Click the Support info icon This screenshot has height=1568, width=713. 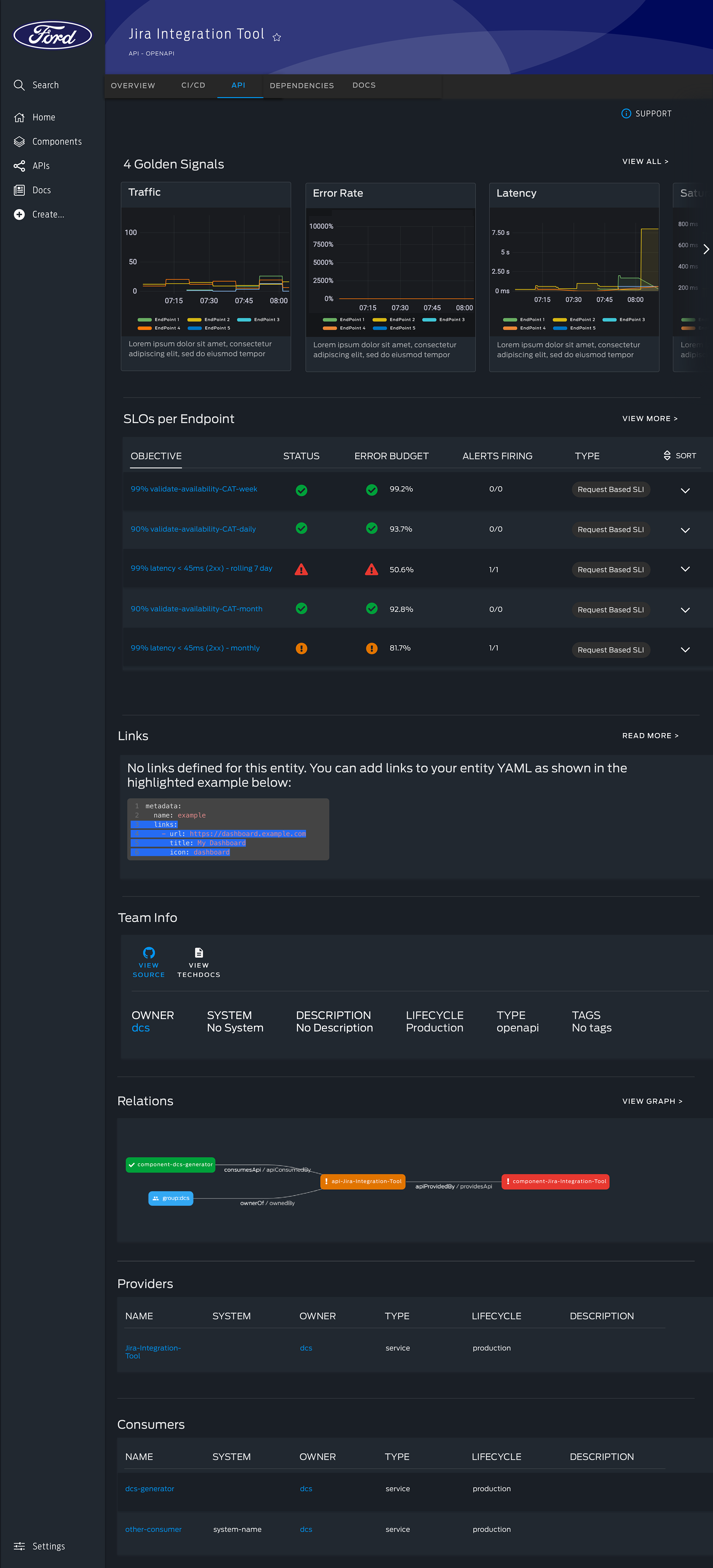click(x=626, y=113)
